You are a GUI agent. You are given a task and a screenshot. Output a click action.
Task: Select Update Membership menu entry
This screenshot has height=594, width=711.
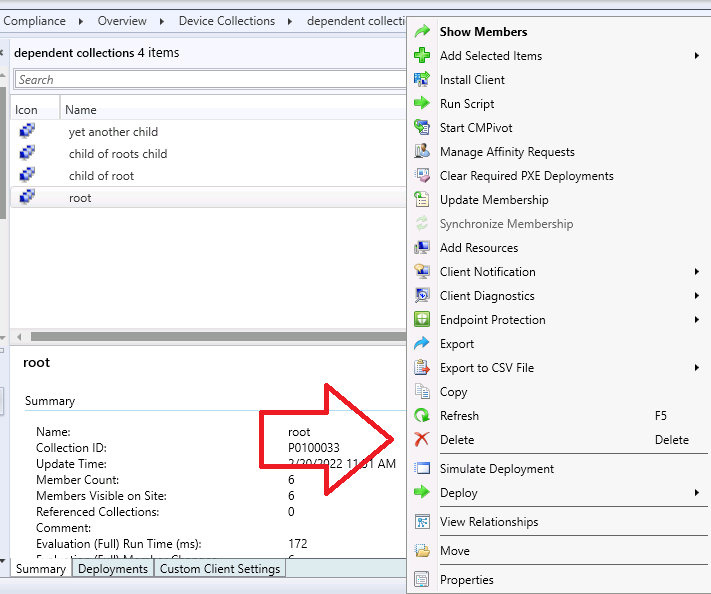pyautogui.click(x=494, y=200)
